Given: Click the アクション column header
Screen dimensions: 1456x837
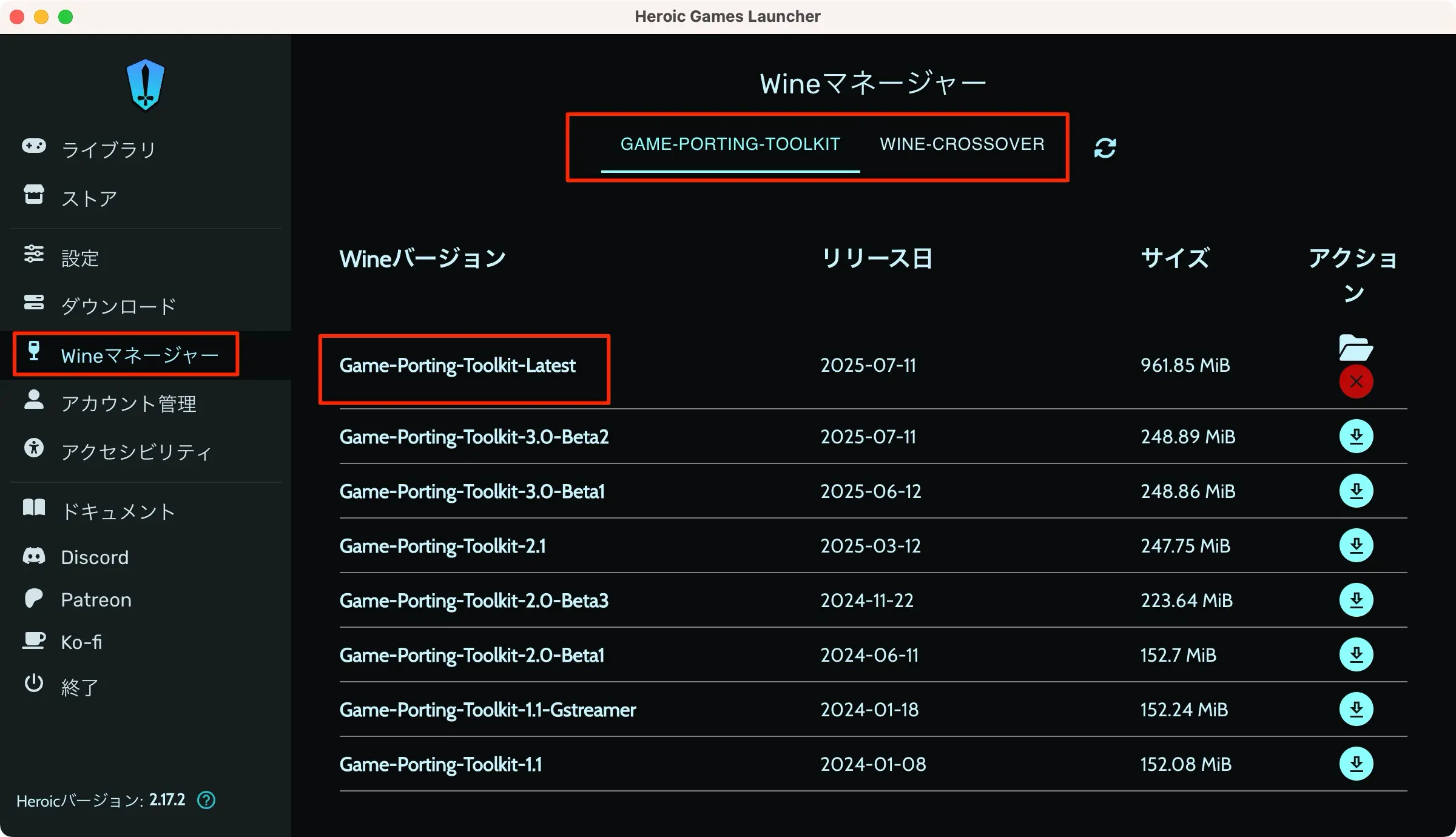Looking at the screenshot, I should tap(1353, 275).
